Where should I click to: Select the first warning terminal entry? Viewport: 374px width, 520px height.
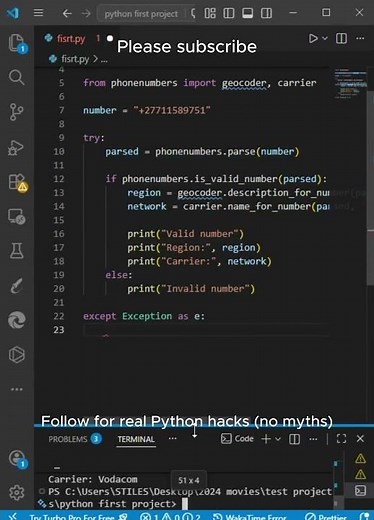(360, 459)
